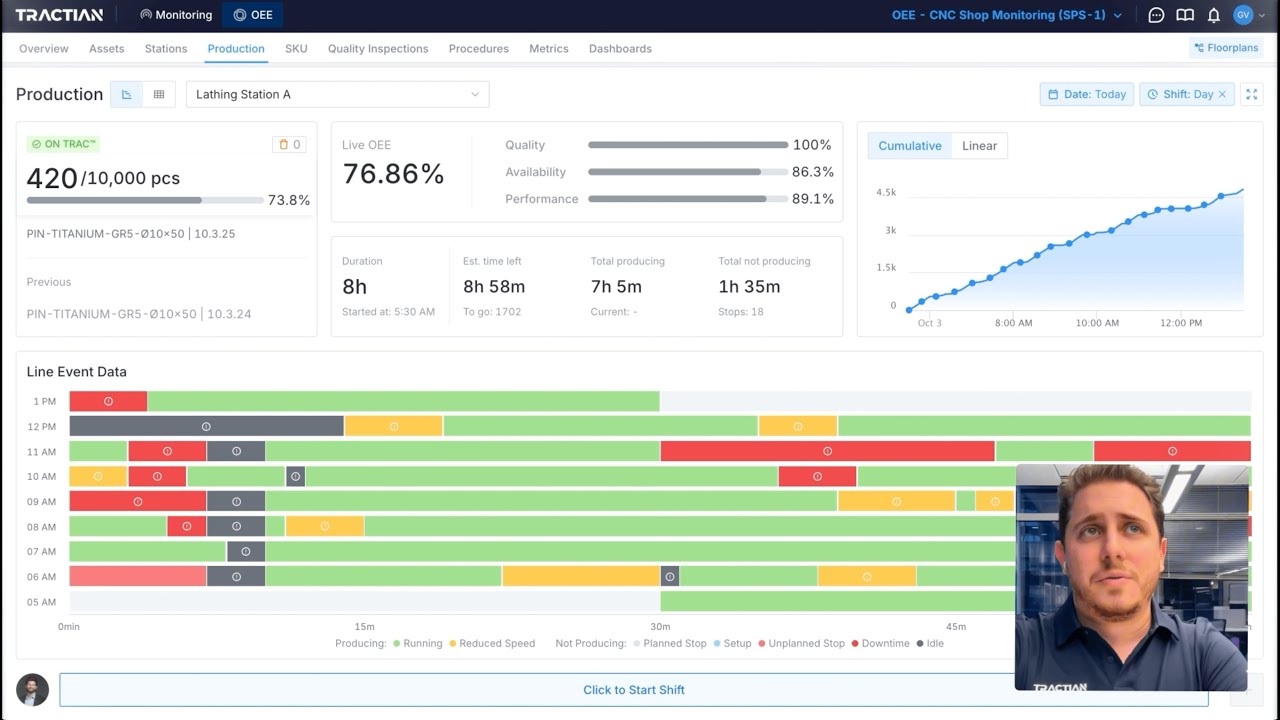Open the Lathing Station A dropdown

(x=337, y=94)
